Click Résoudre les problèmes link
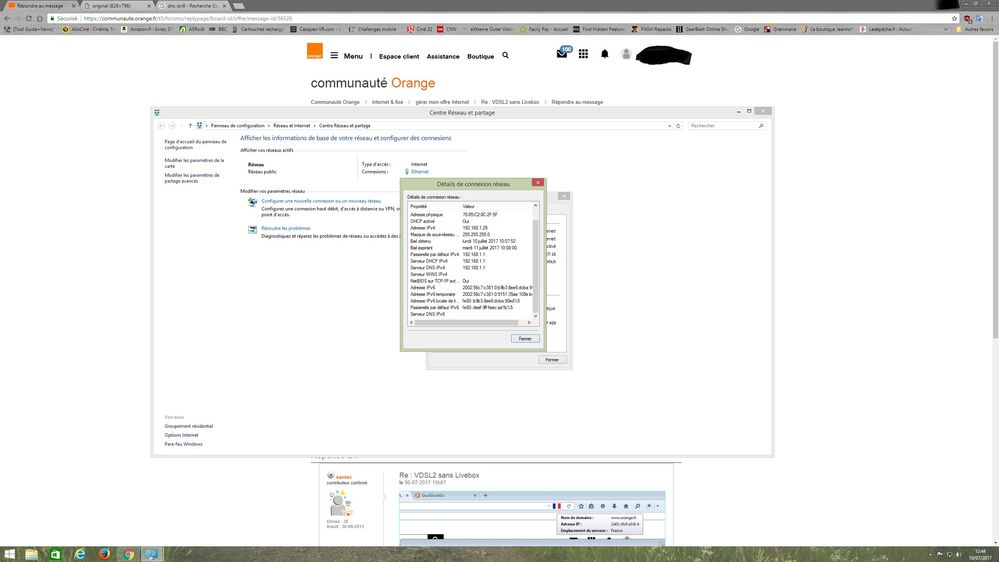This screenshot has height=562, width=999. pyautogui.click(x=285, y=228)
